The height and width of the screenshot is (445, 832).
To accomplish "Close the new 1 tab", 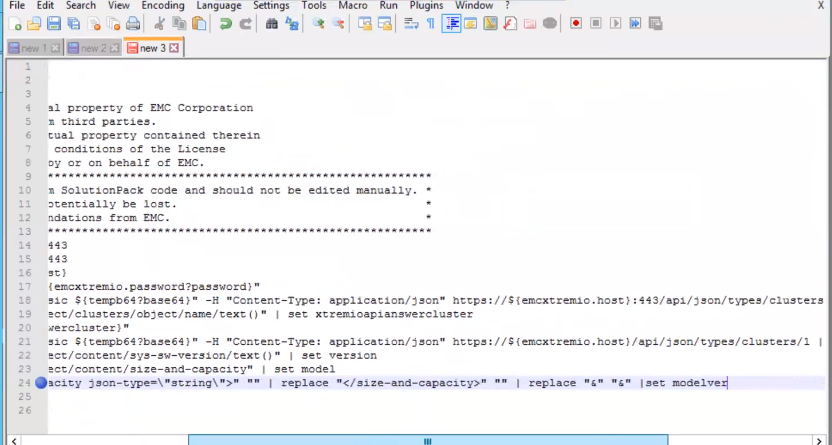I will pyautogui.click(x=55, y=48).
